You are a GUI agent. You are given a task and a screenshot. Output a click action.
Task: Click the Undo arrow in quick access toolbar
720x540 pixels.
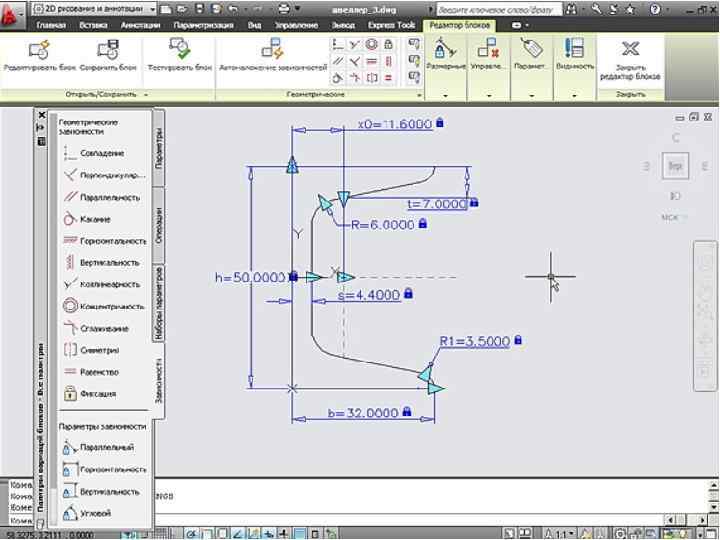tap(233, 9)
